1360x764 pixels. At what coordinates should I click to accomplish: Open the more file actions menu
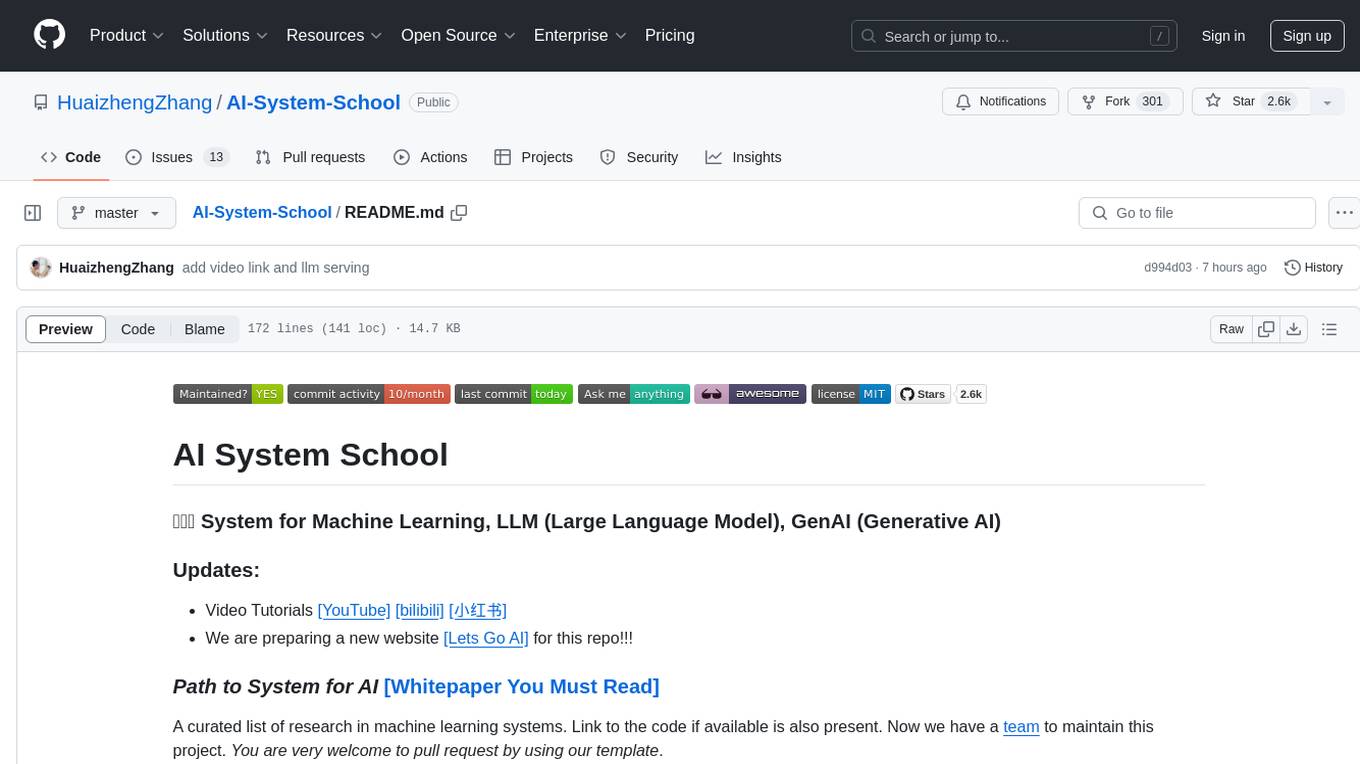[x=1344, y=213]
